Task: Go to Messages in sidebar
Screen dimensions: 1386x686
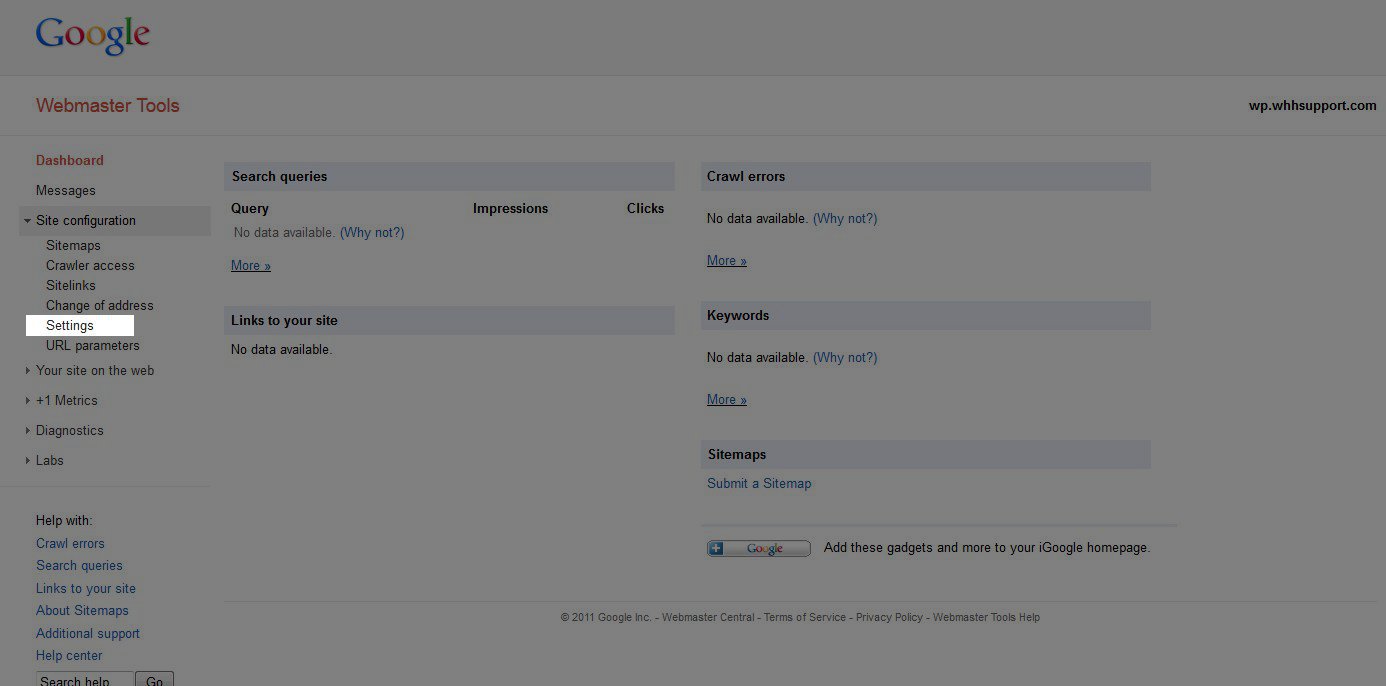Action: coord(66,190)
